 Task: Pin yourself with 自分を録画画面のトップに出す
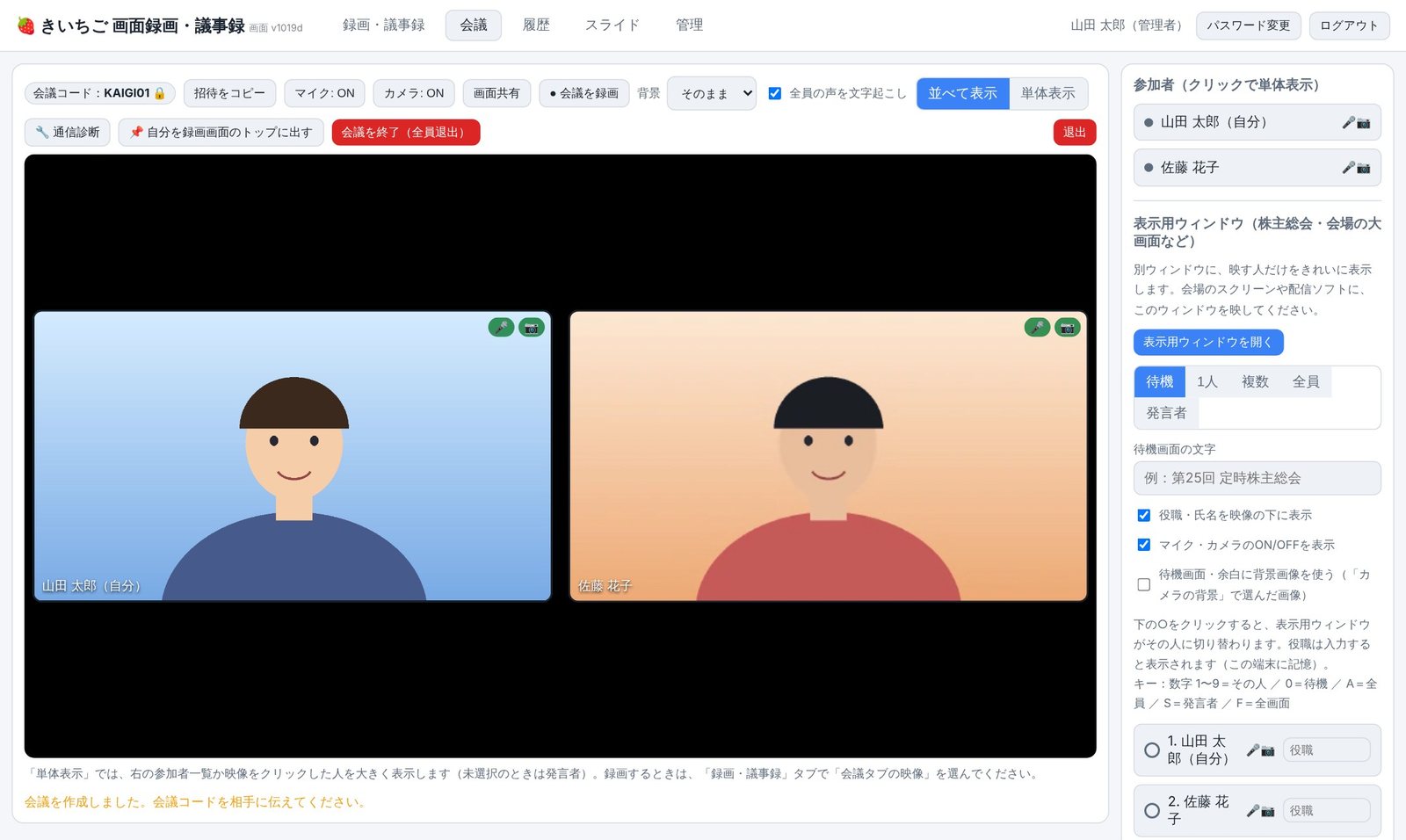point(221,132)
